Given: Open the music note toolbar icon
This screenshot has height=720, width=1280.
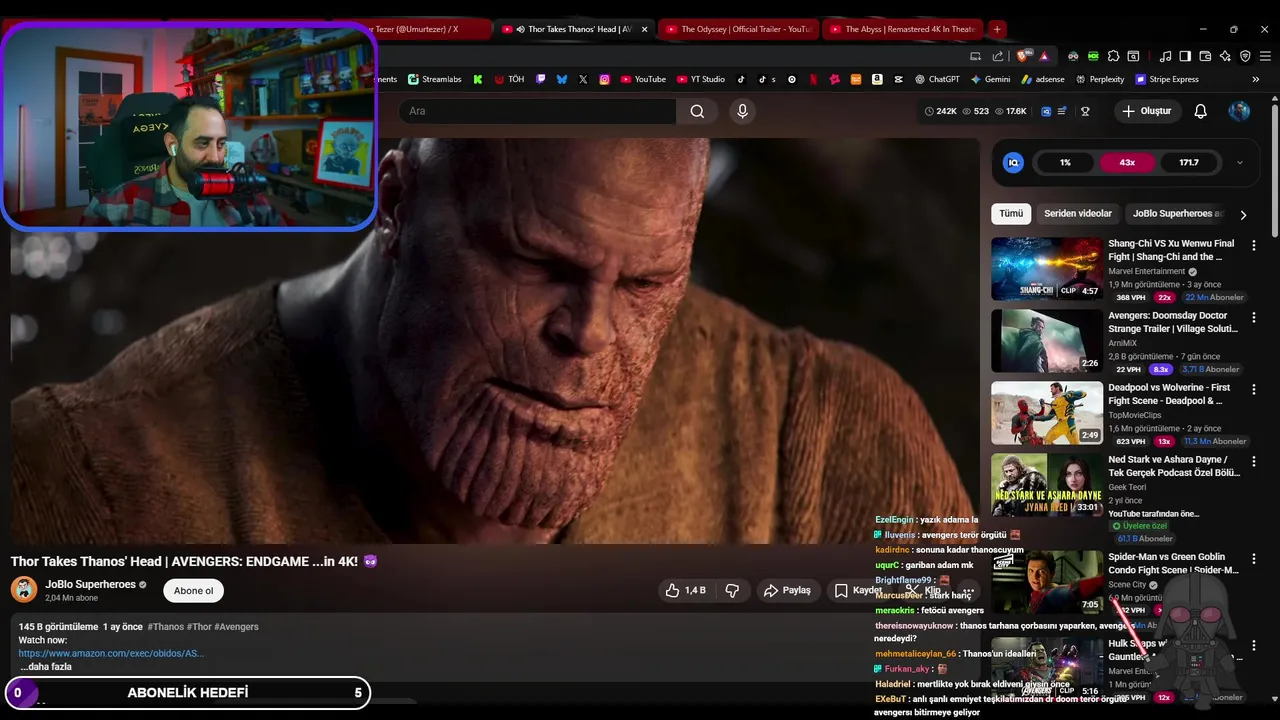Looking at the screenshot, I should coord(1165,56).
